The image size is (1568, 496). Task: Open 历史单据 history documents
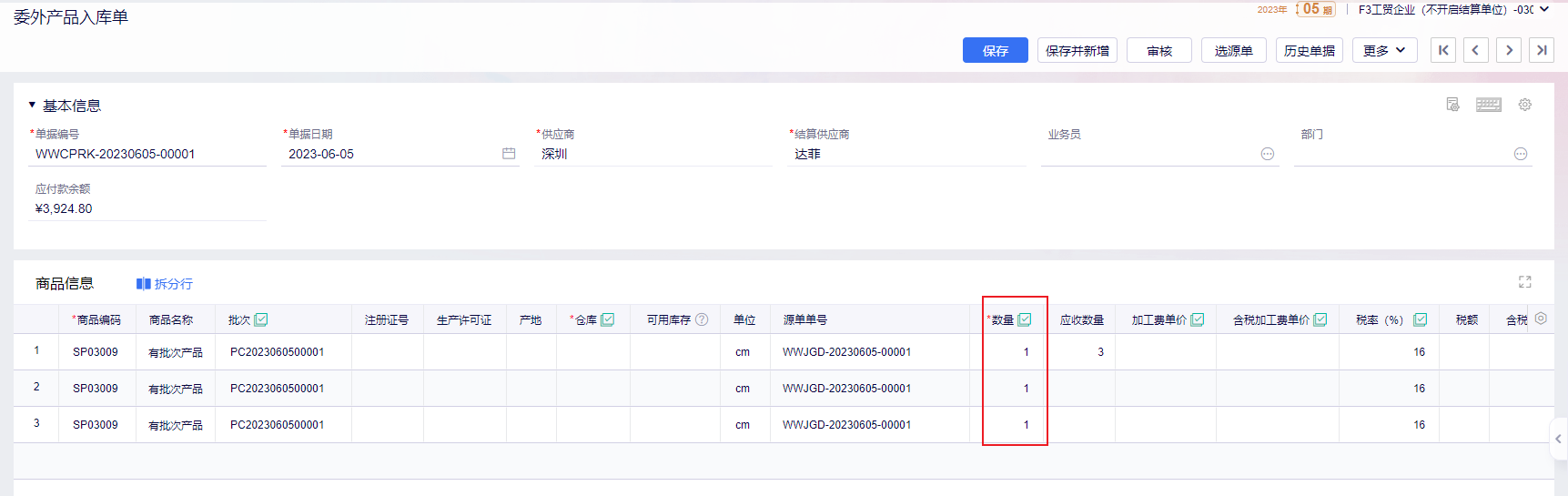pyautogui.click(x=1309, y=50)
